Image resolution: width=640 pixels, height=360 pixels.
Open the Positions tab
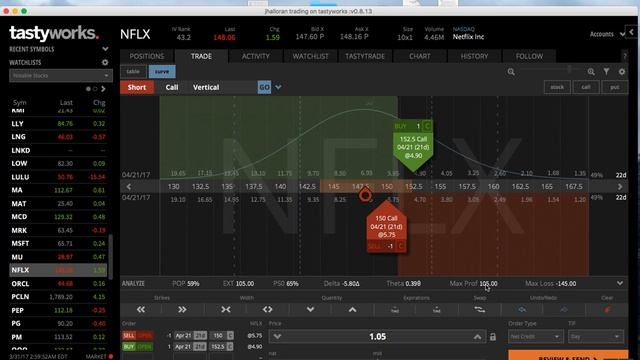pos(147,56)
